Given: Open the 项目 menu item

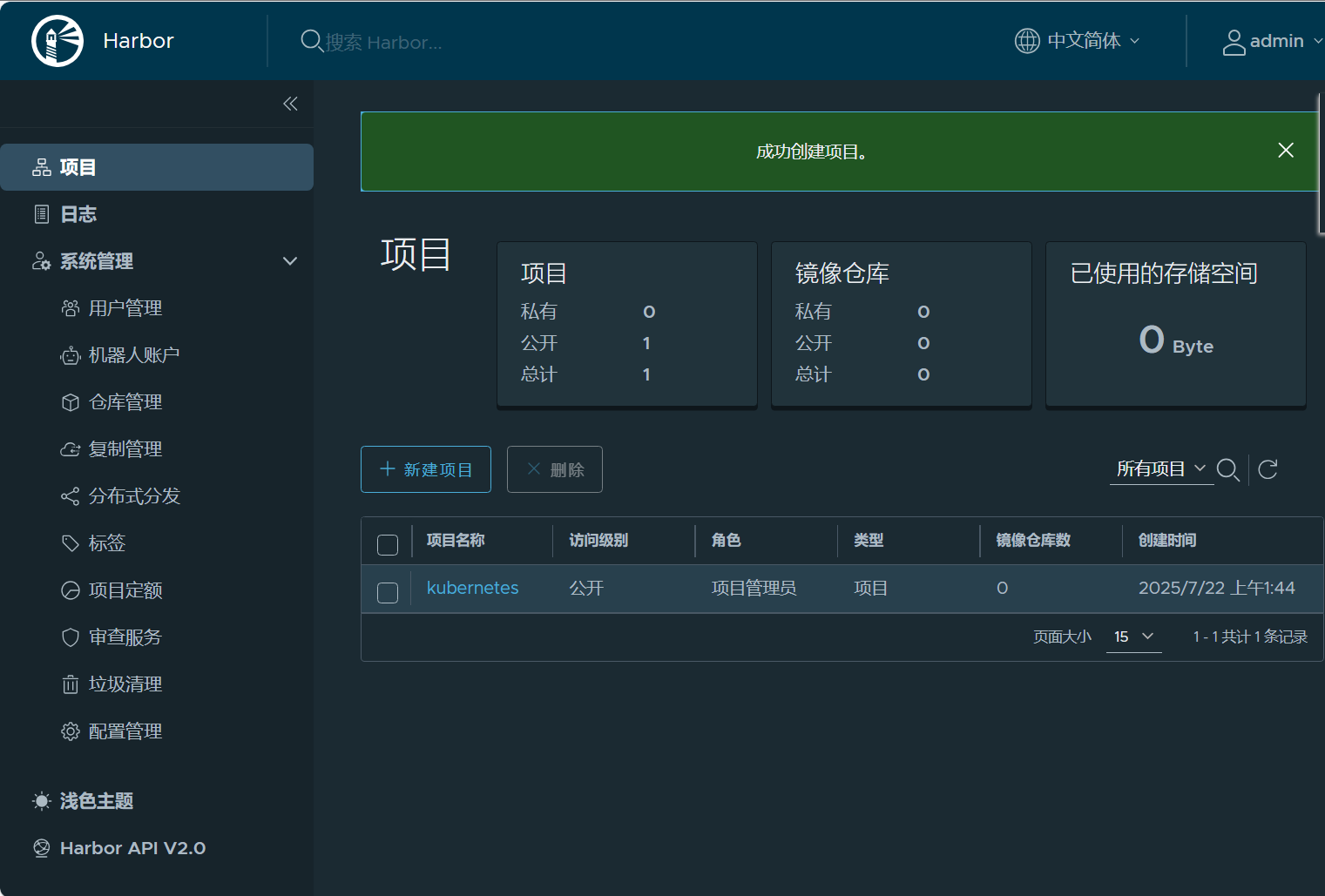Looking at the screenshot, I should click(x=157, y=167).
